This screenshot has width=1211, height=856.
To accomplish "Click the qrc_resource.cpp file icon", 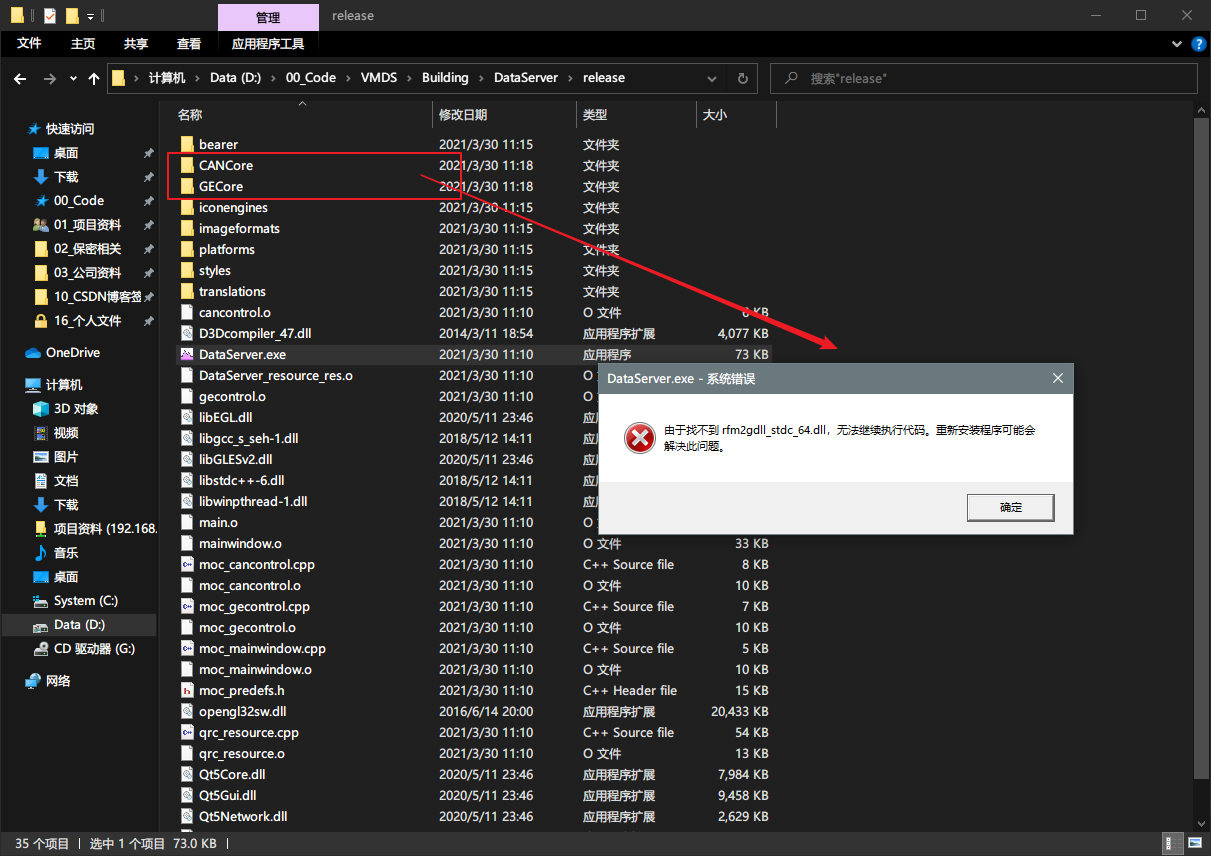I will [x=187, y=732].
